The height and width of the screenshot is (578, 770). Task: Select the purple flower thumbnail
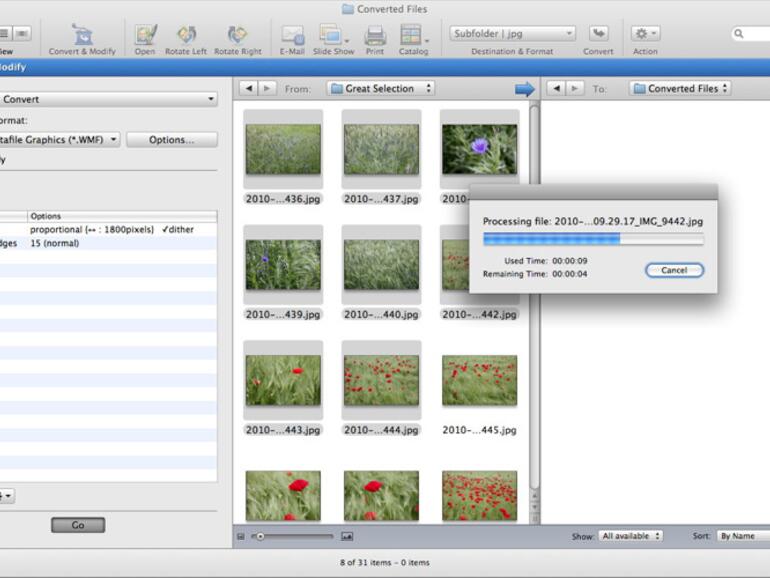[479, 149]
